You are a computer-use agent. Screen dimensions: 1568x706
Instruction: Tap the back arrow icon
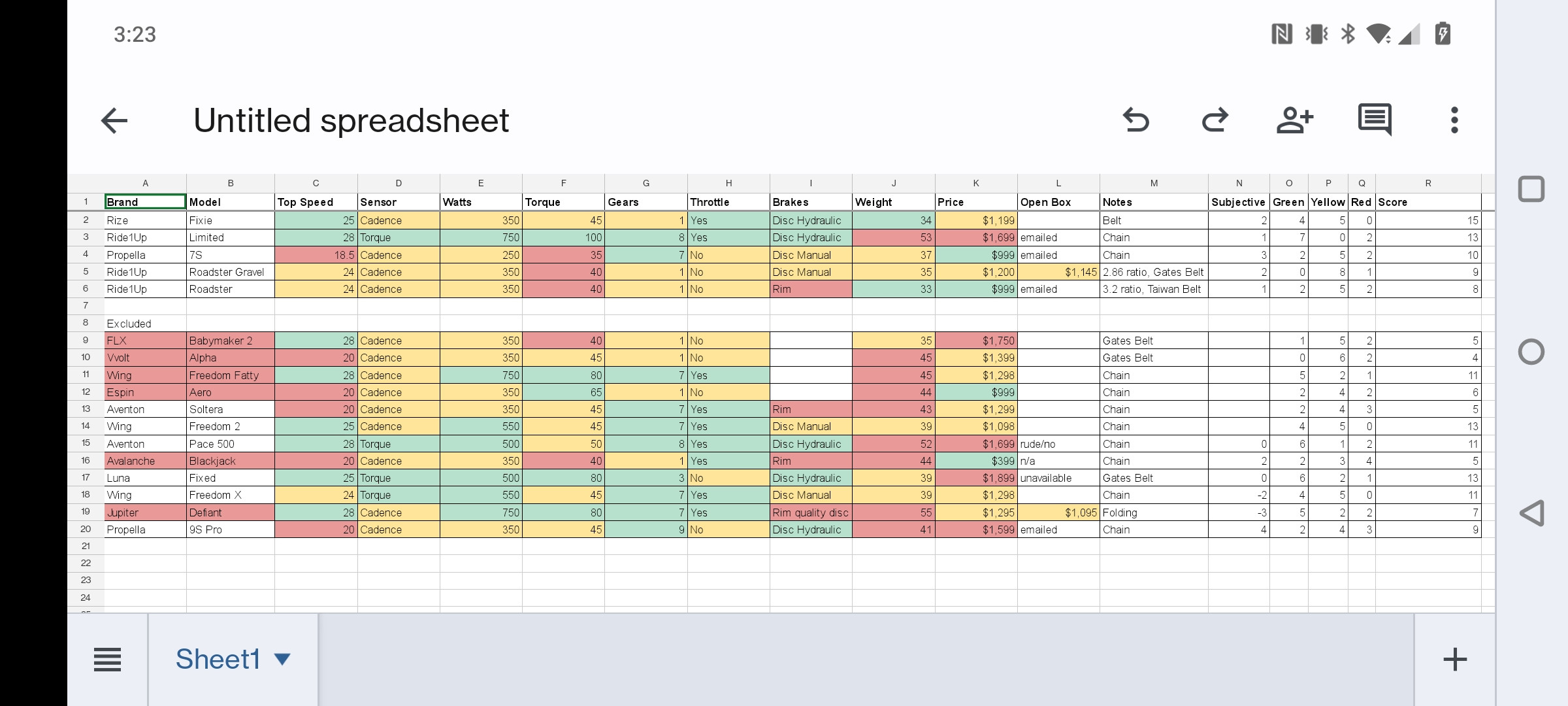pyautogui.click(x=114, y=121)
